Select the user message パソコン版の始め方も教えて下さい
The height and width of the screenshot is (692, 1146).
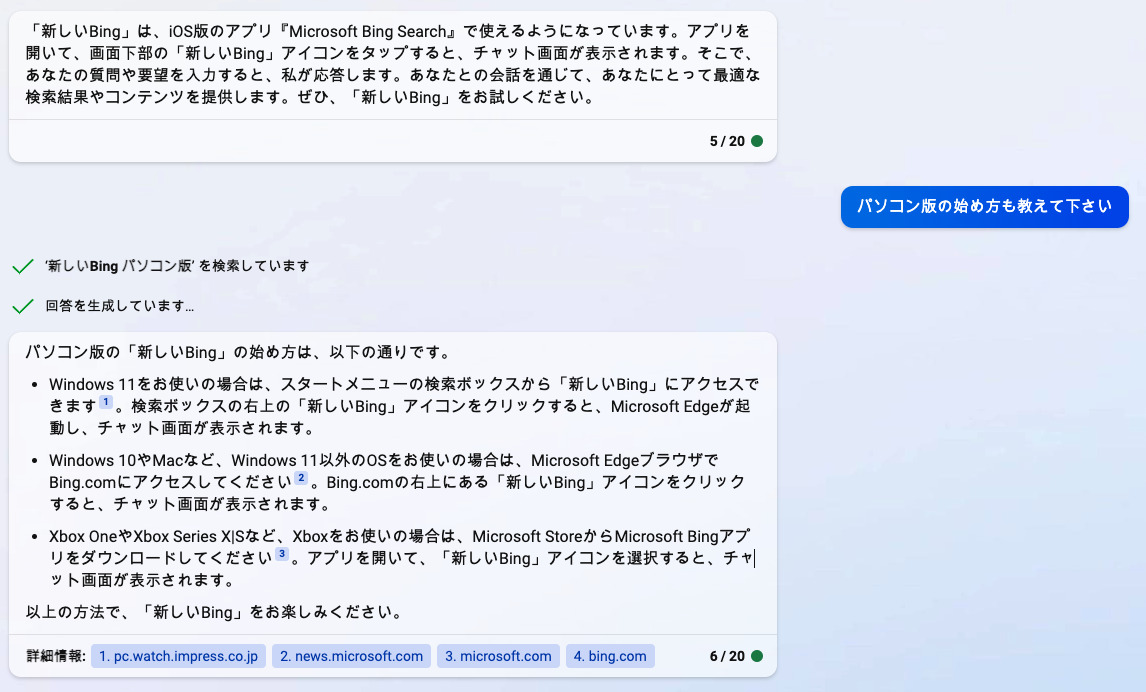[984, 207]
